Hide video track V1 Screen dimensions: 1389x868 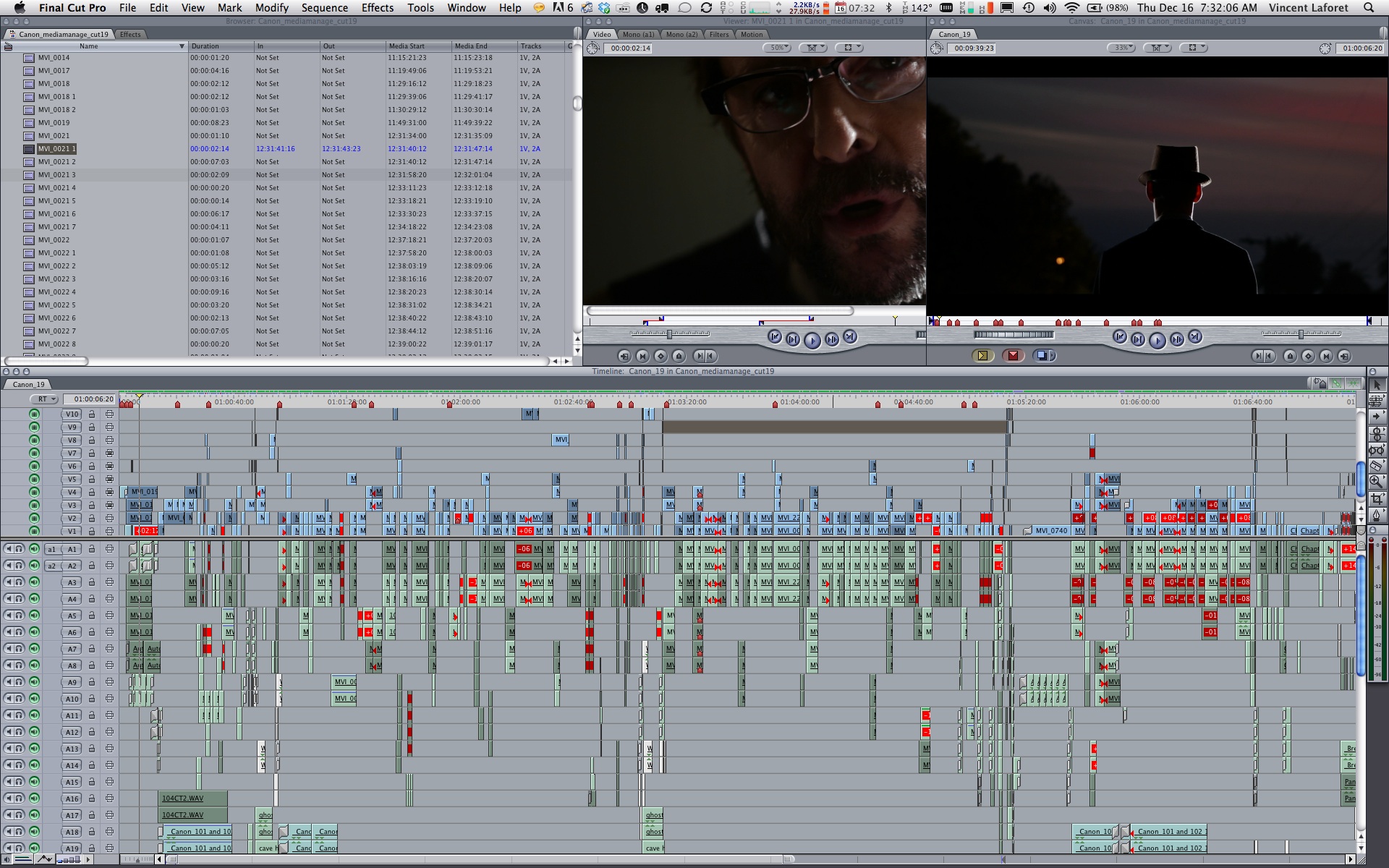click(34, 531)
